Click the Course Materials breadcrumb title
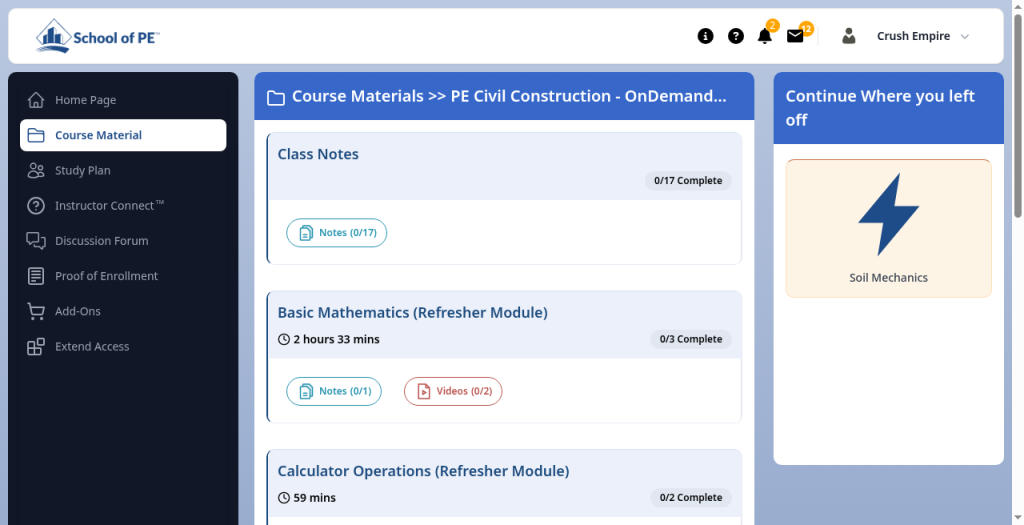 click(x=509, y=97)
